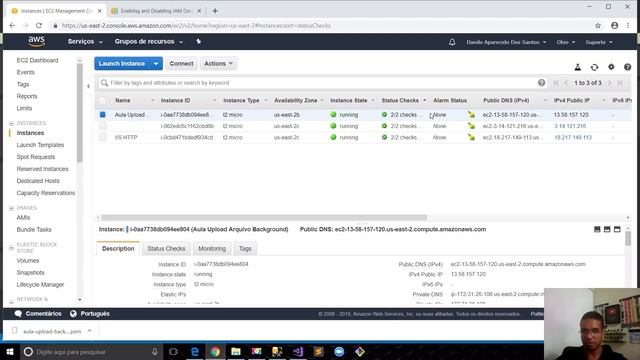
Task: Click the horizontal table scrollbar
Action: click(264, 218)
